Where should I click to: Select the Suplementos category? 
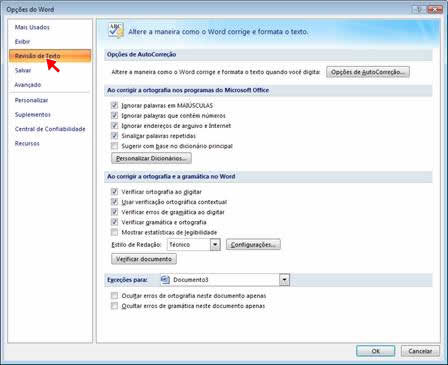click(x=33, y=115)
